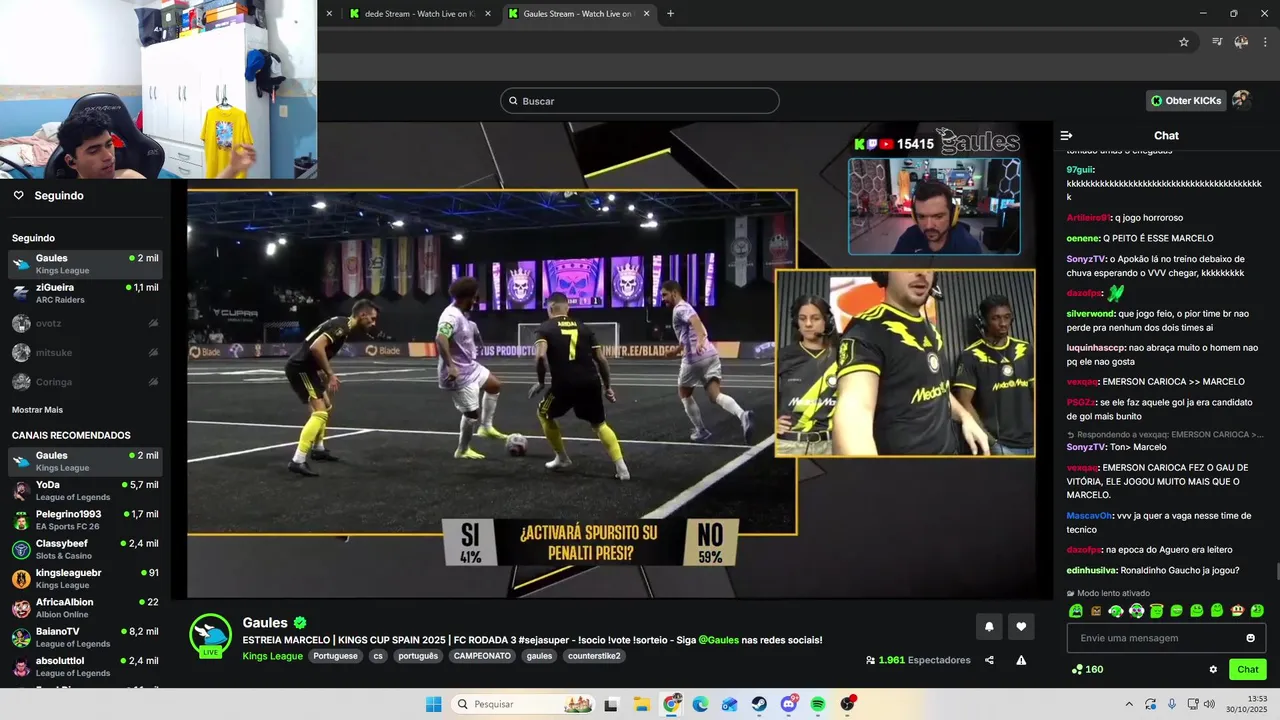Screen dimensions: 1280x720
Task: Open offline channel Coringa
Action: [85, 382]
